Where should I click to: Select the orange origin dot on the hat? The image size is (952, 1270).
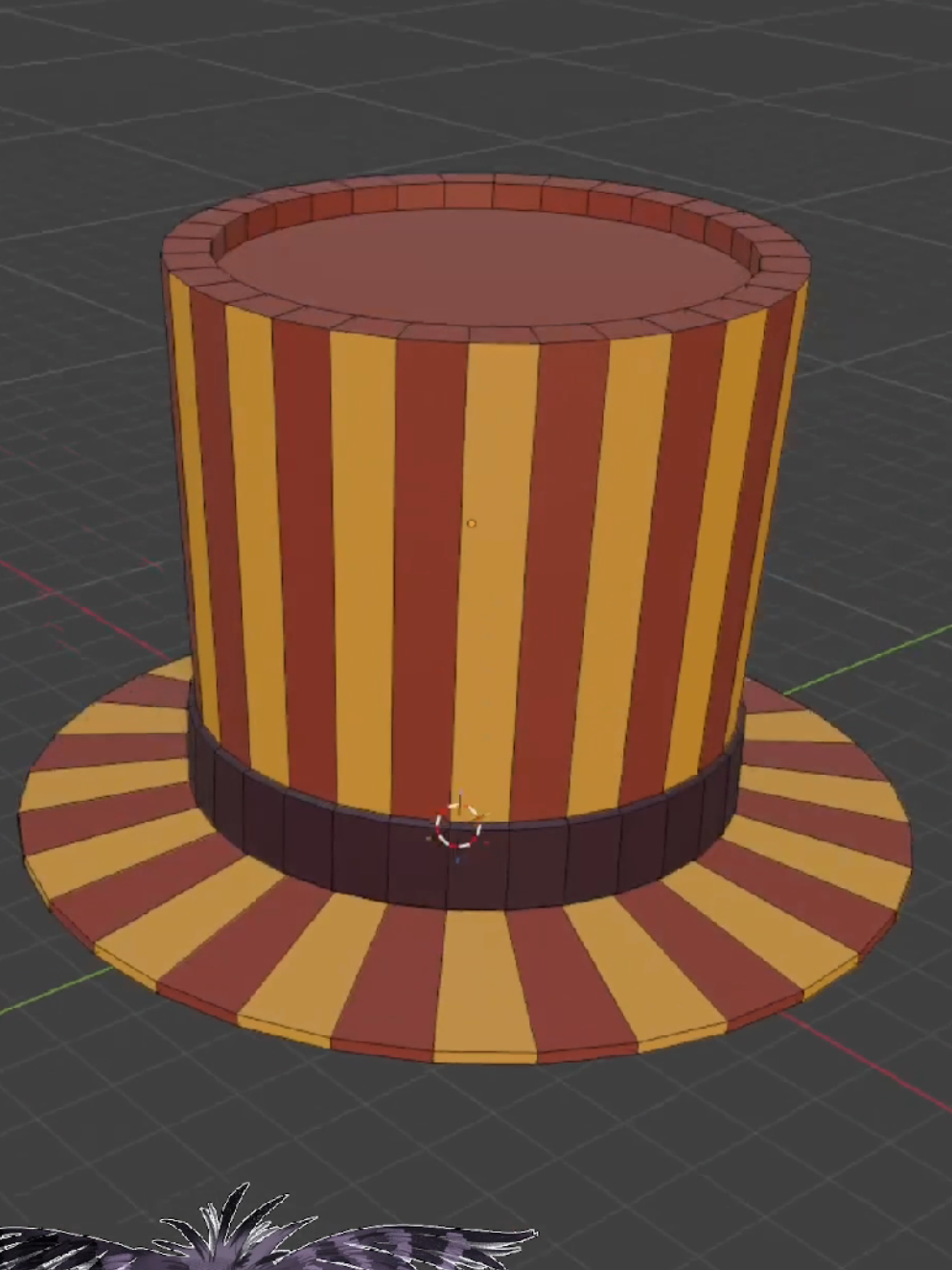click(x=471, y=524)
